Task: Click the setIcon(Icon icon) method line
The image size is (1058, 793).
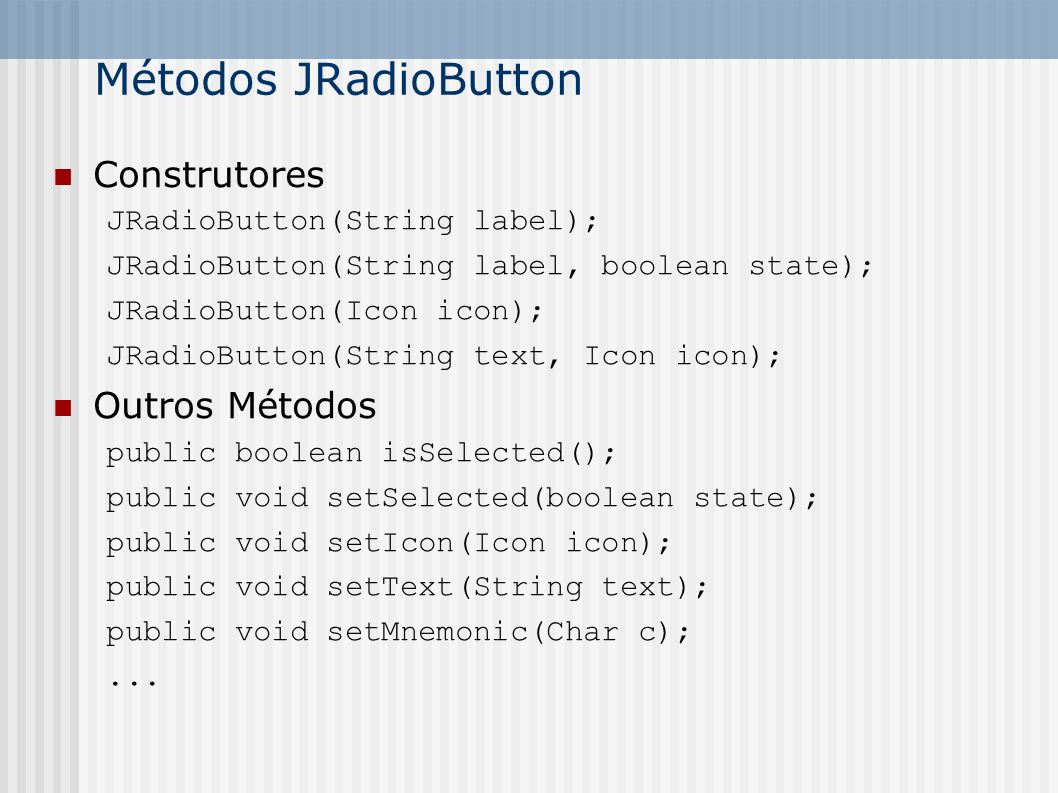Action: click(x=389, y=543)
